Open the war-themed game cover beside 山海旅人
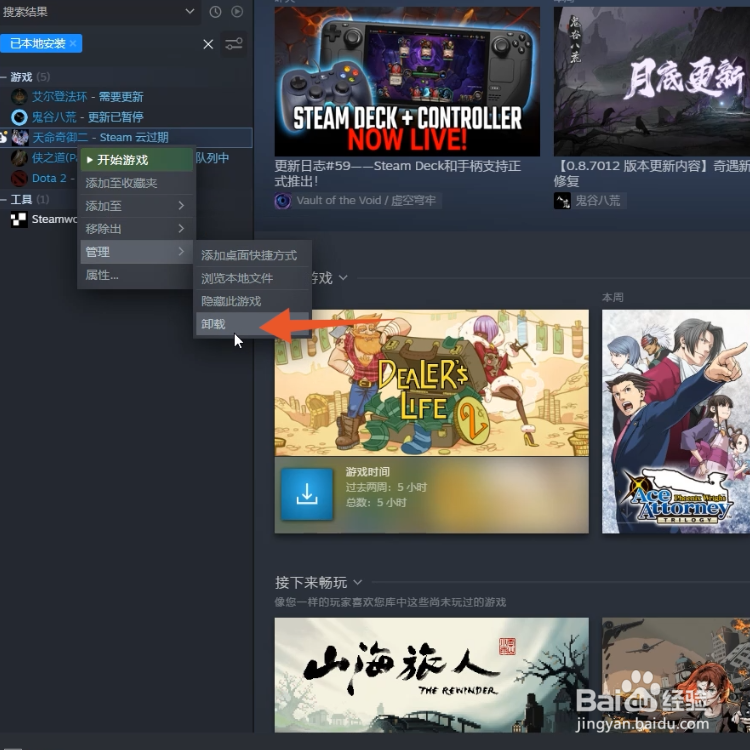The width and height of the screenshot is (750, 750). (675, 675)
